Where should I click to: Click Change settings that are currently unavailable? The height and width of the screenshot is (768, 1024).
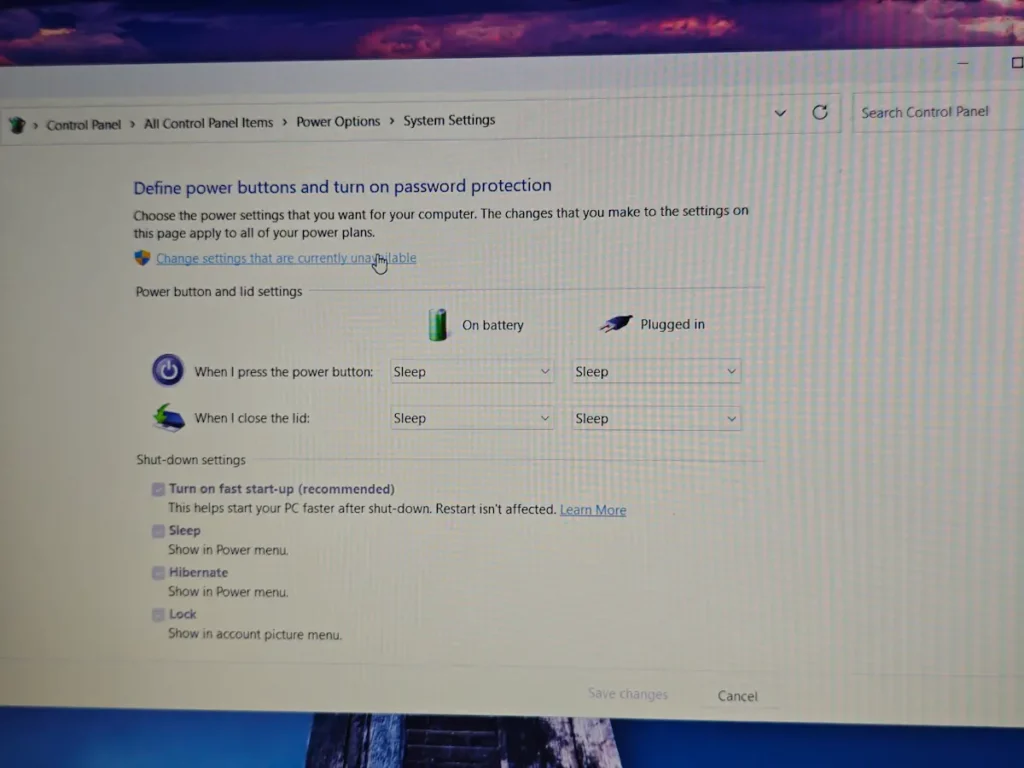click(x=285, y=258)
